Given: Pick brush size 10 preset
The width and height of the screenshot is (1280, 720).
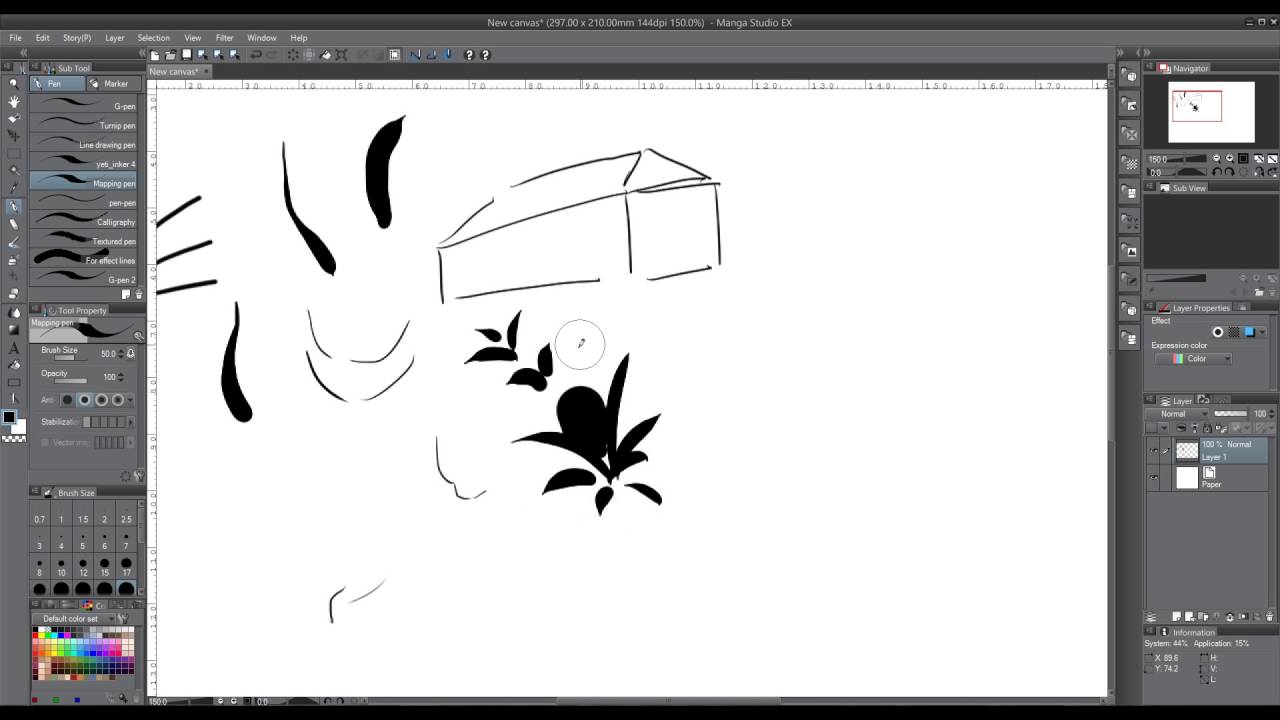Looking at the screenshot, I should [x=61, y=566].
